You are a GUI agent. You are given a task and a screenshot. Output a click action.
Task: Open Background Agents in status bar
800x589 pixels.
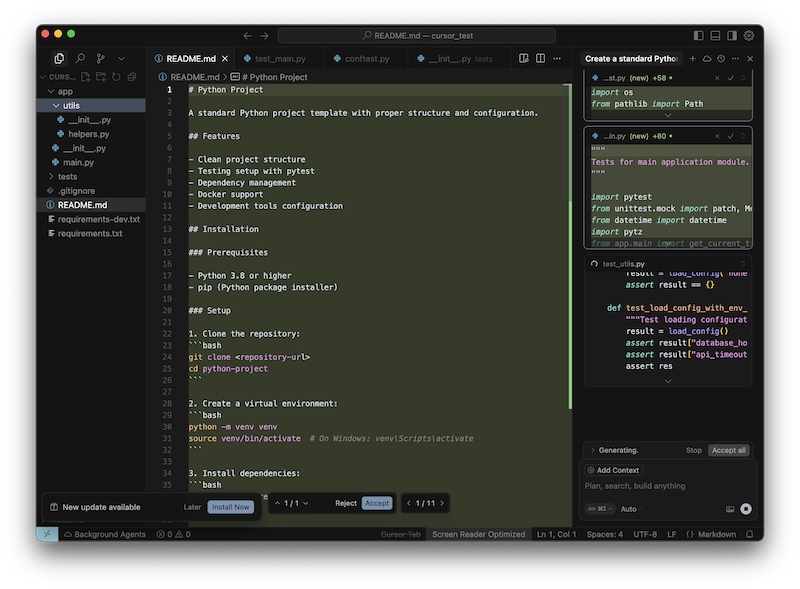pyautogui.click(x=105, y=534)
